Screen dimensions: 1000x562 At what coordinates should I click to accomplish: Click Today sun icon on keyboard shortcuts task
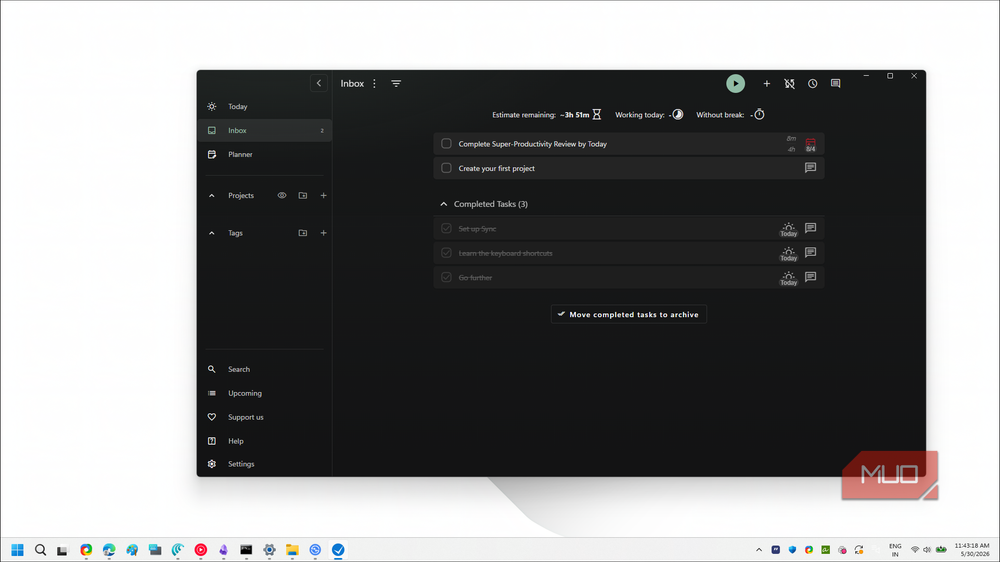(789, 254)
